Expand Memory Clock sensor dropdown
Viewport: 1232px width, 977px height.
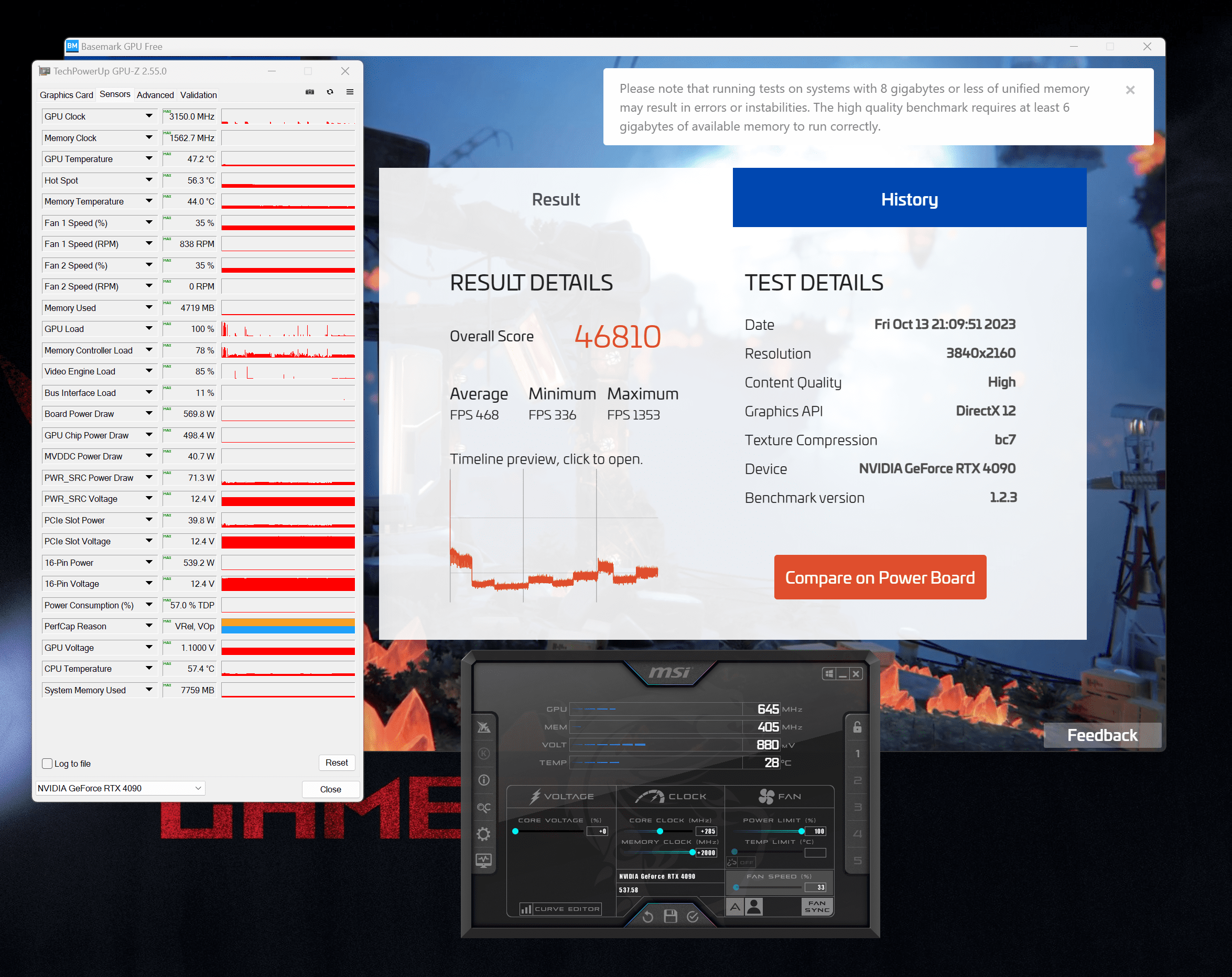point(149,137)
